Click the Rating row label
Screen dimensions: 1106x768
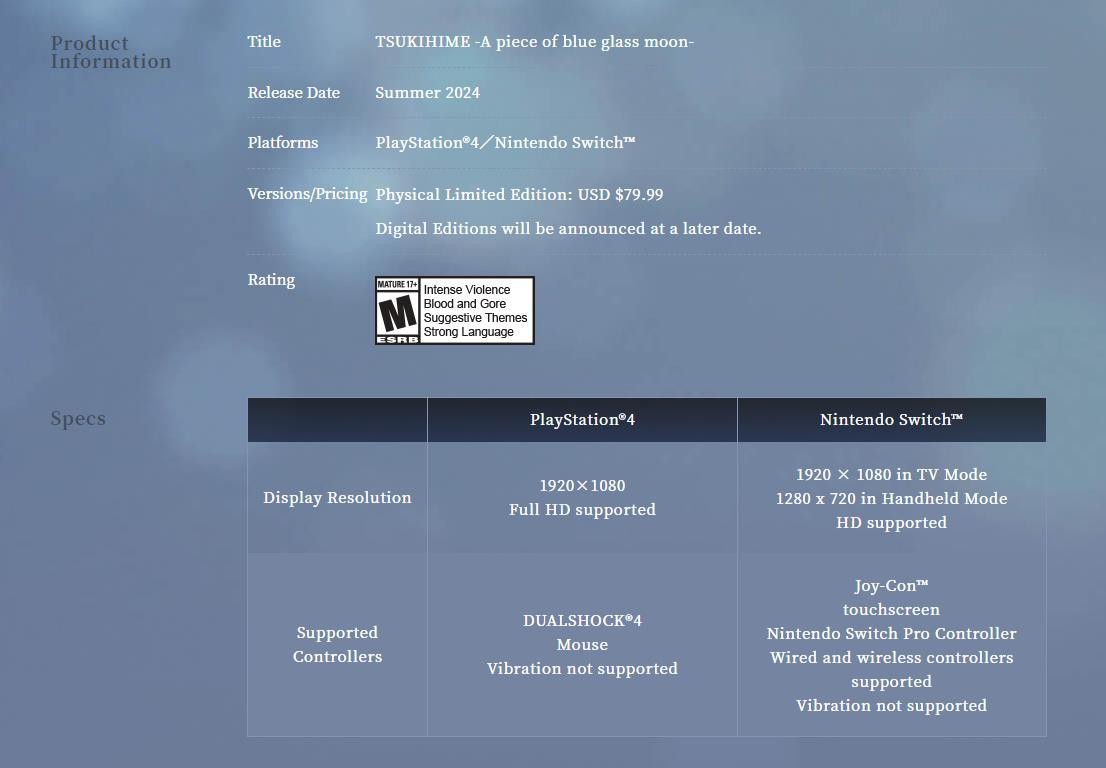(x=271, y=280)
